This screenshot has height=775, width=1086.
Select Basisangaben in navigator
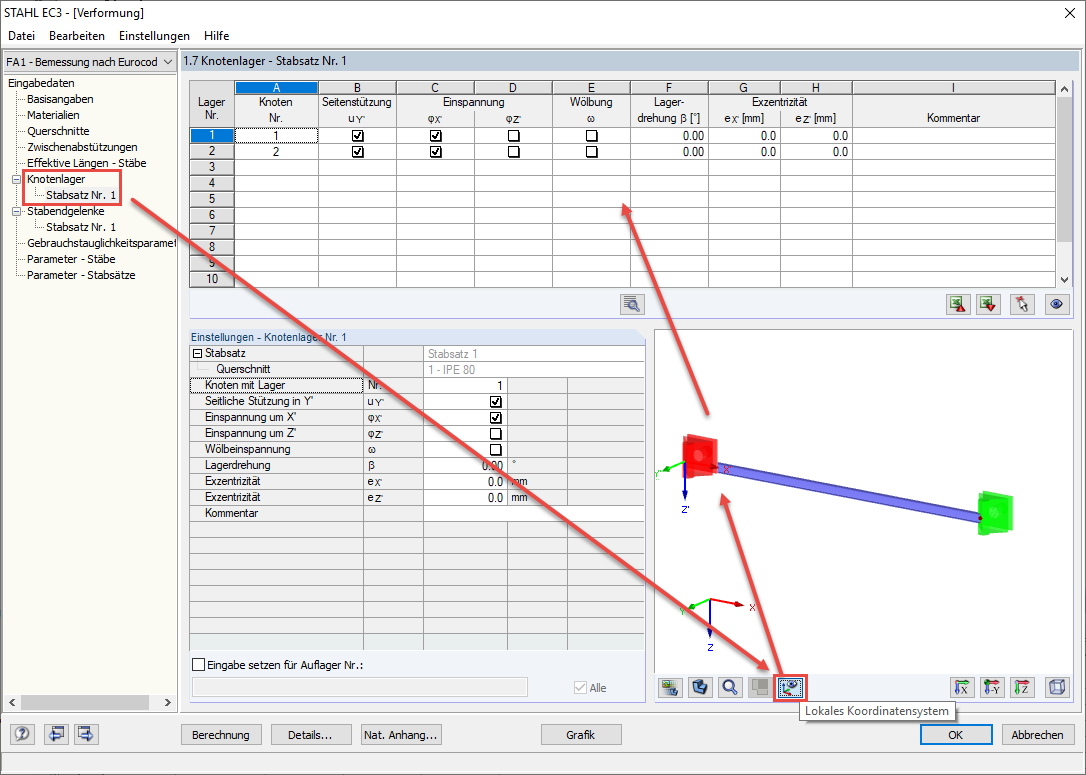point(60,99)
